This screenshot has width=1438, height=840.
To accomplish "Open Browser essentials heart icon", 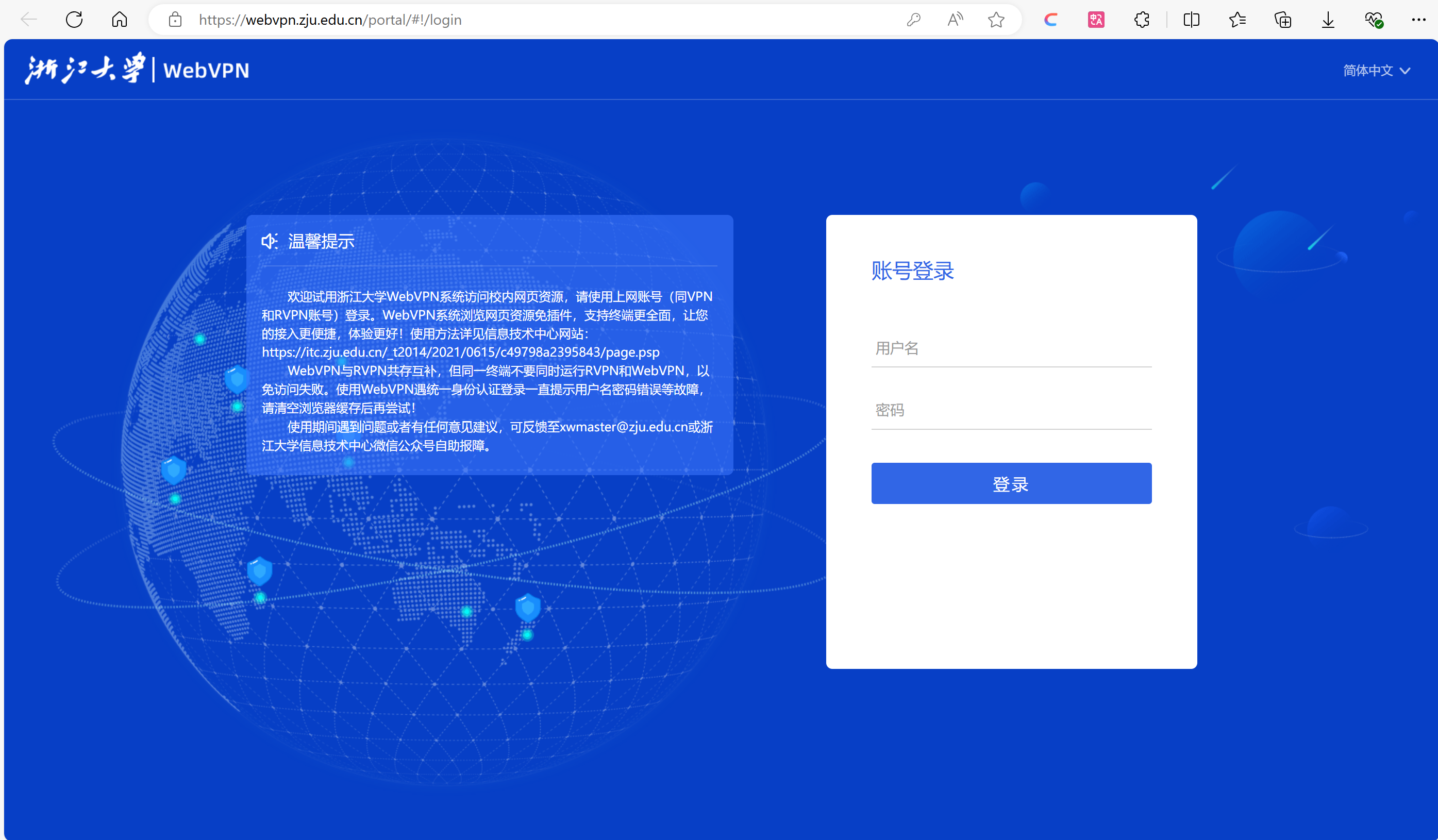I will (x=1374, y=20).
